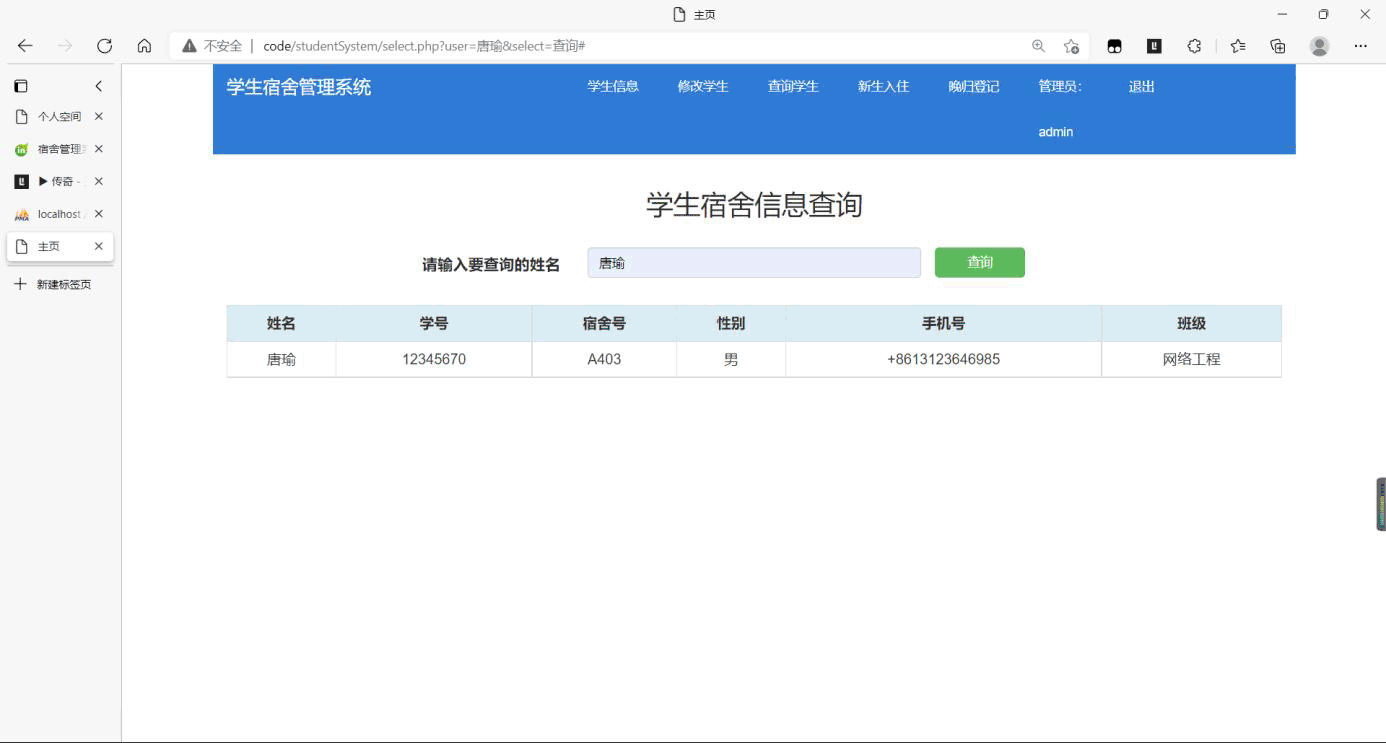Restore down the browser window
This screenshot has width=1386, height=743.
(x=1323, y=14)
